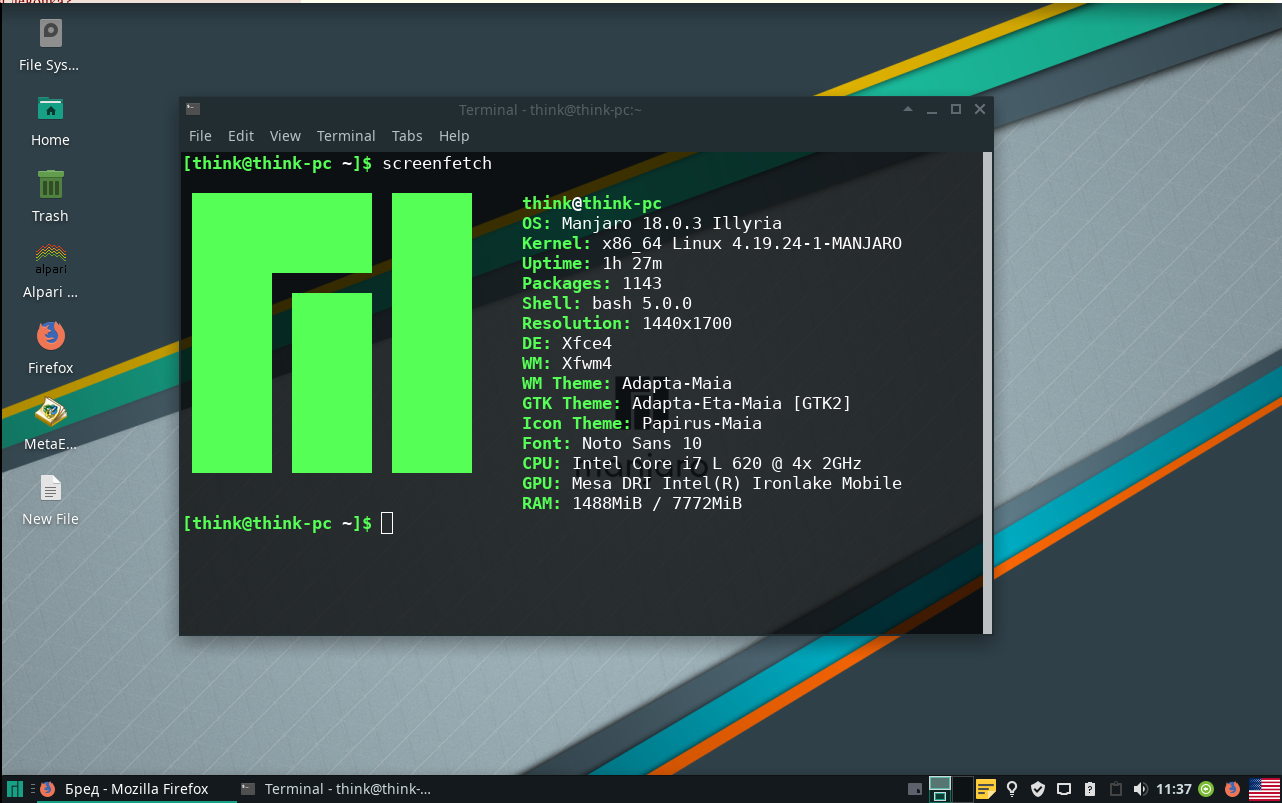Click the 'Resolution: 1440x1700' line

point(627,323)
